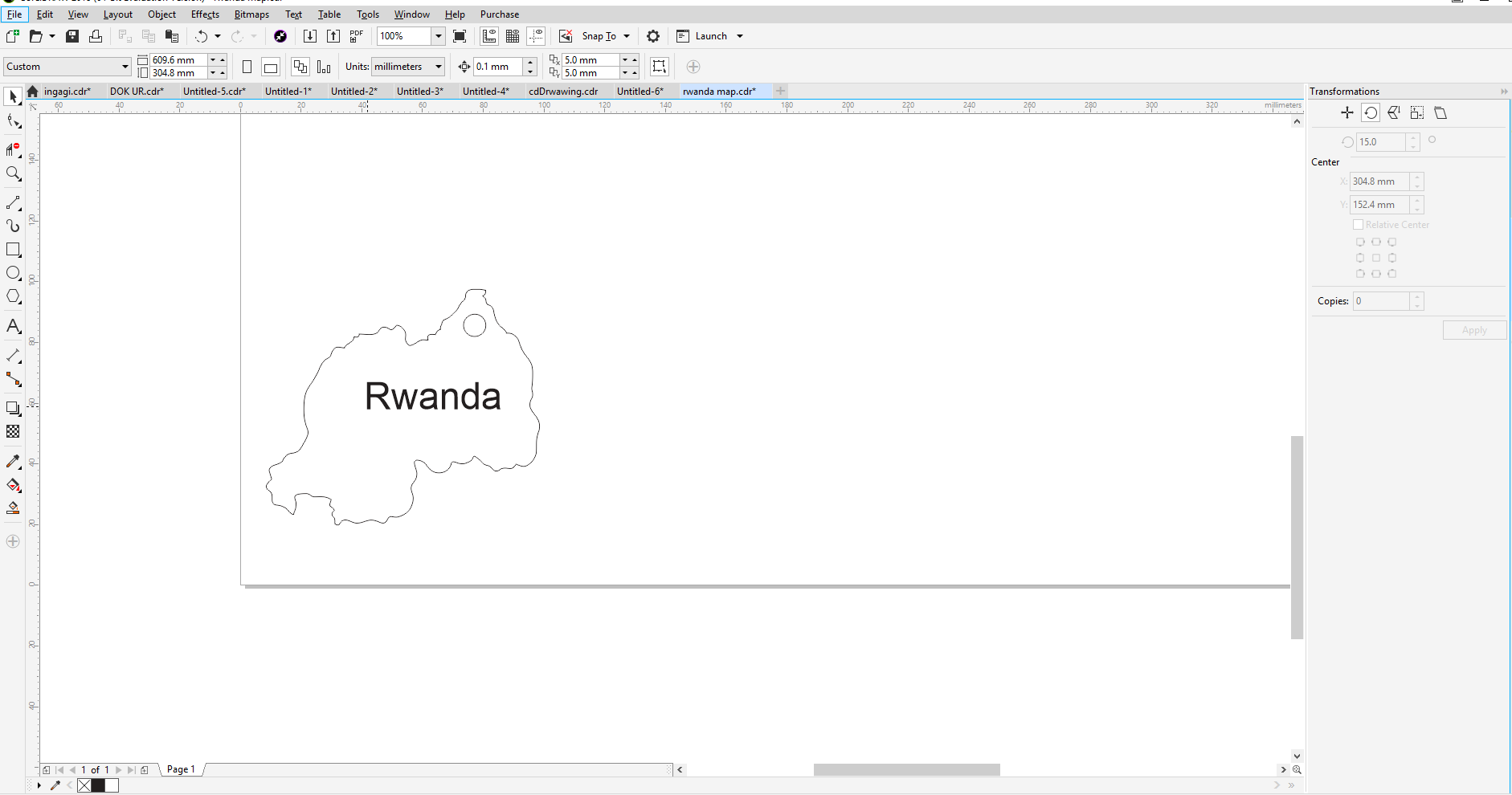Select the Zoom tool in toolbox

pos(13,173)
